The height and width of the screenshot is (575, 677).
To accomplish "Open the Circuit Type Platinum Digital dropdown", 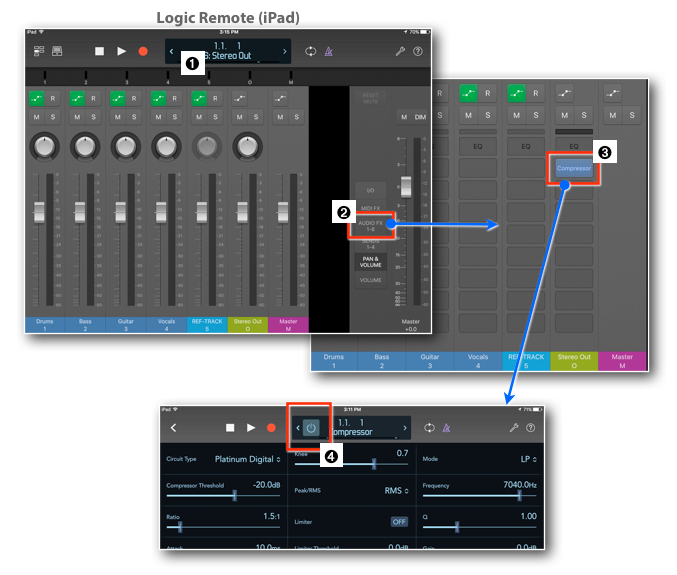I will click(x=248, y=459).
